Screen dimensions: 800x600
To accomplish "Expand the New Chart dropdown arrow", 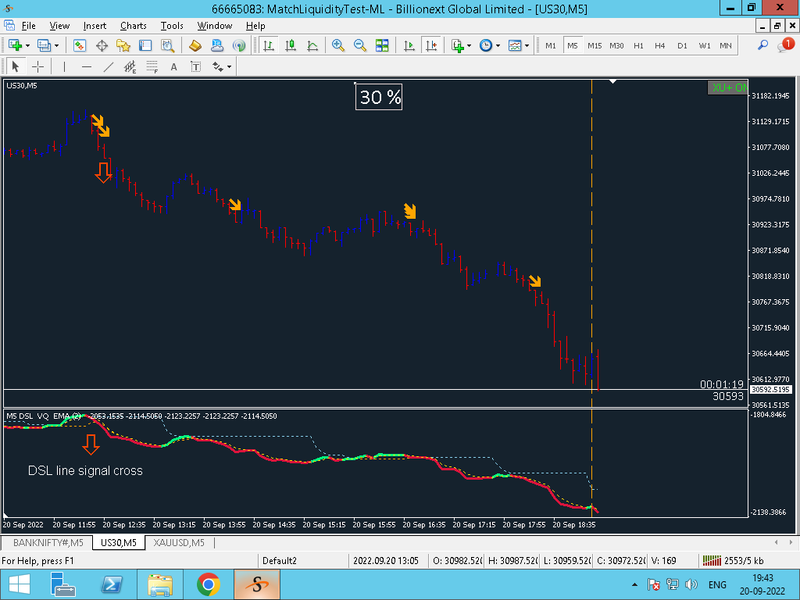I will click(x=28, y=45).
